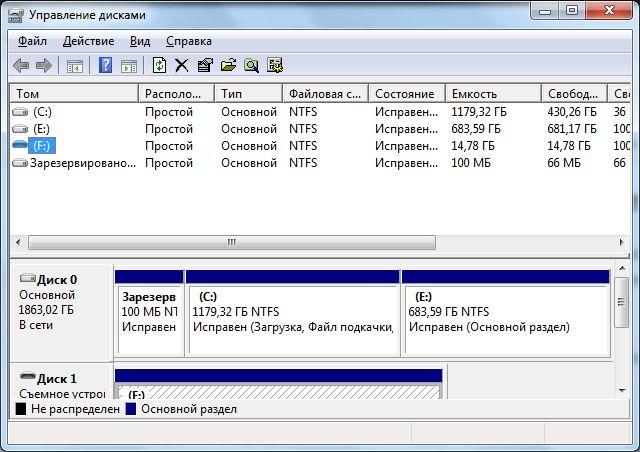Click the 14,78 ГБ capacity cell
The width and height of the screenshot is (640, 452).
pyautogui.click(x=473, y=145)
